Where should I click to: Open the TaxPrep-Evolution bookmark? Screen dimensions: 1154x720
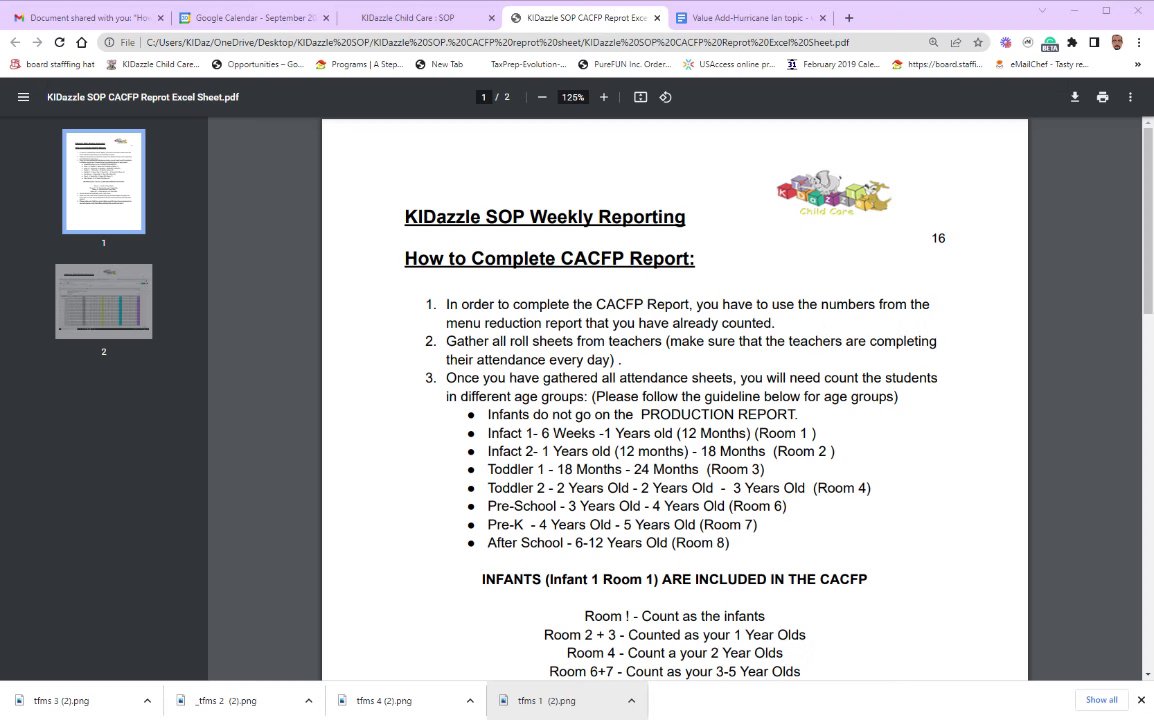[528, 65]
